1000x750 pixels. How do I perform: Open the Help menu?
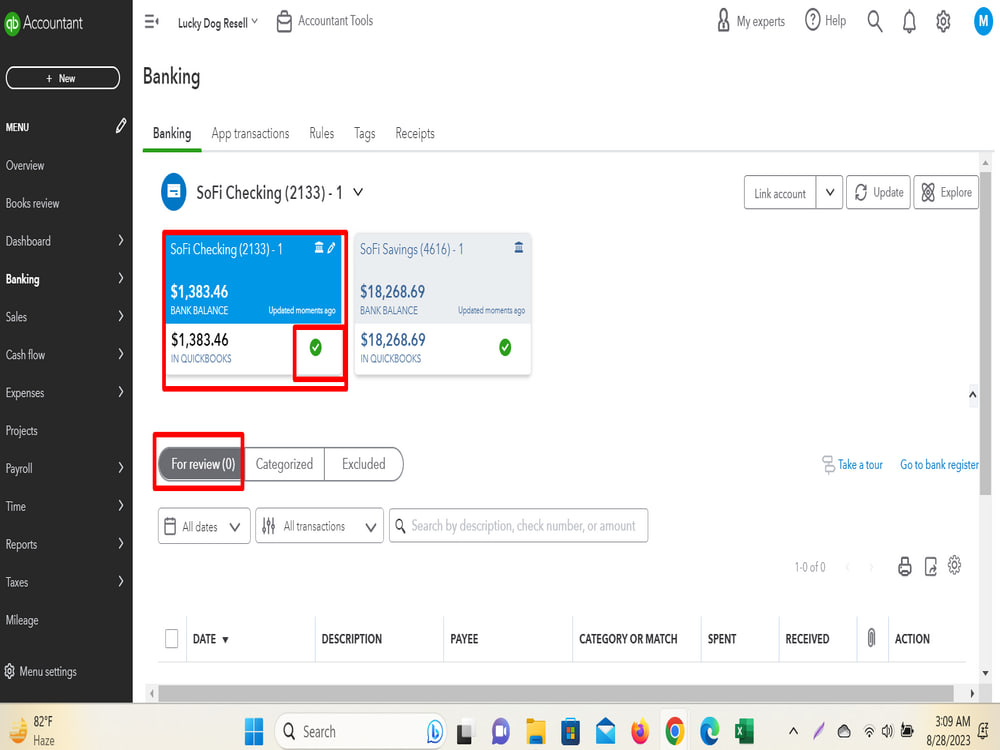(x=825, y=21)
